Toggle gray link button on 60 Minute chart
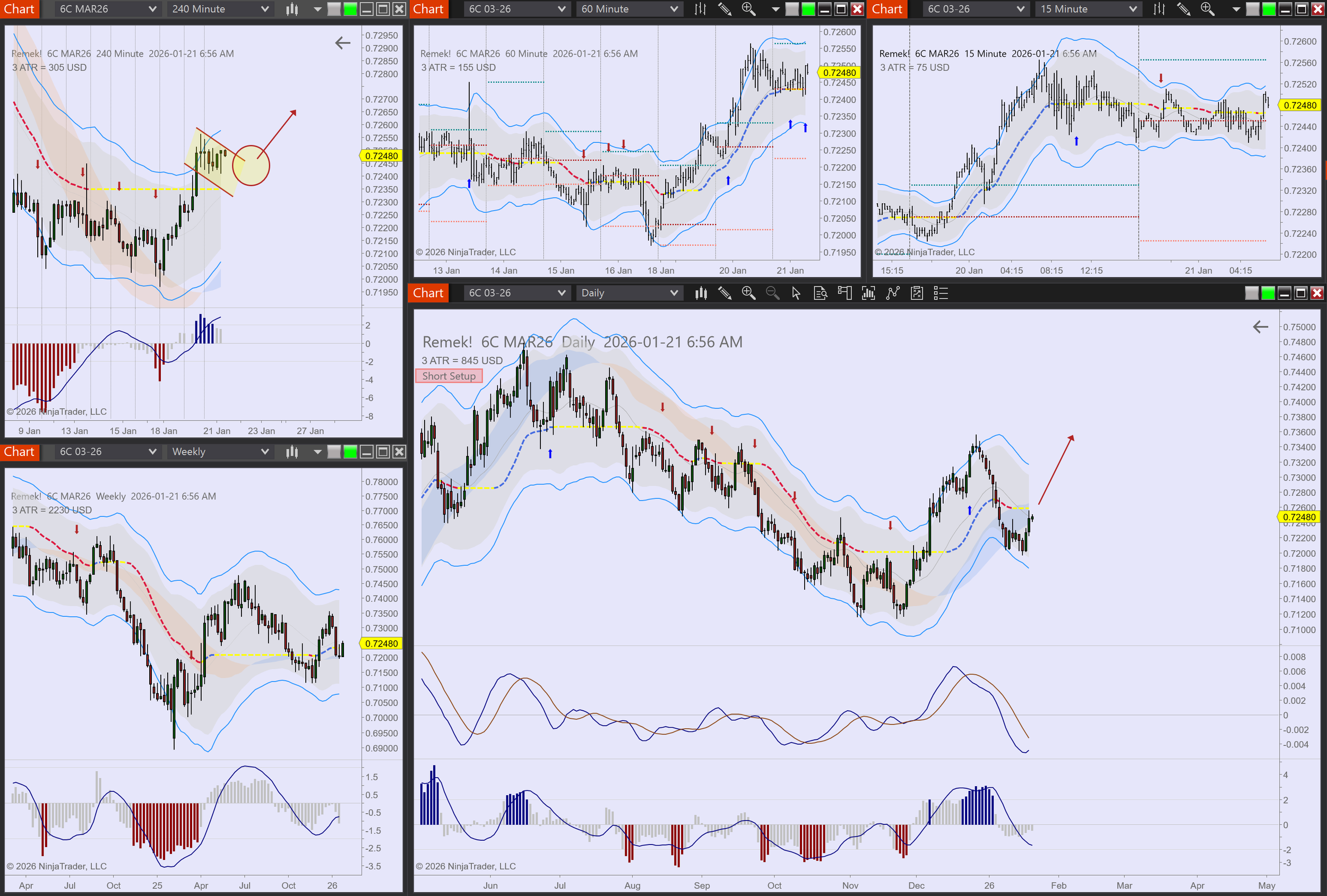Image resolution: width=1327 pixels, height=896 pixels. tap(792, 9)
